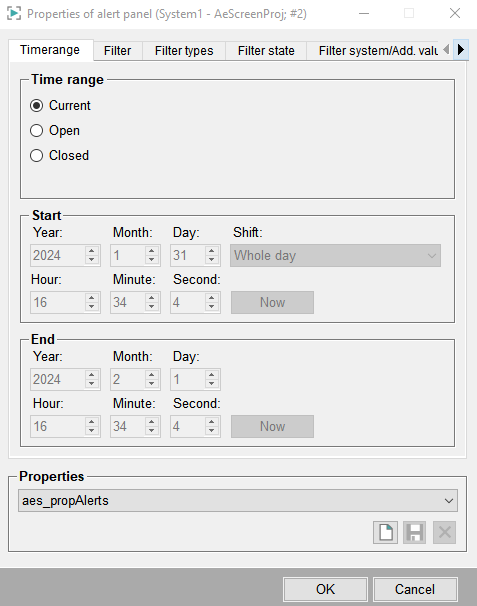Switch to the Filter types tab
This screenshot has height=606, width=477.
tap(184, 51)
